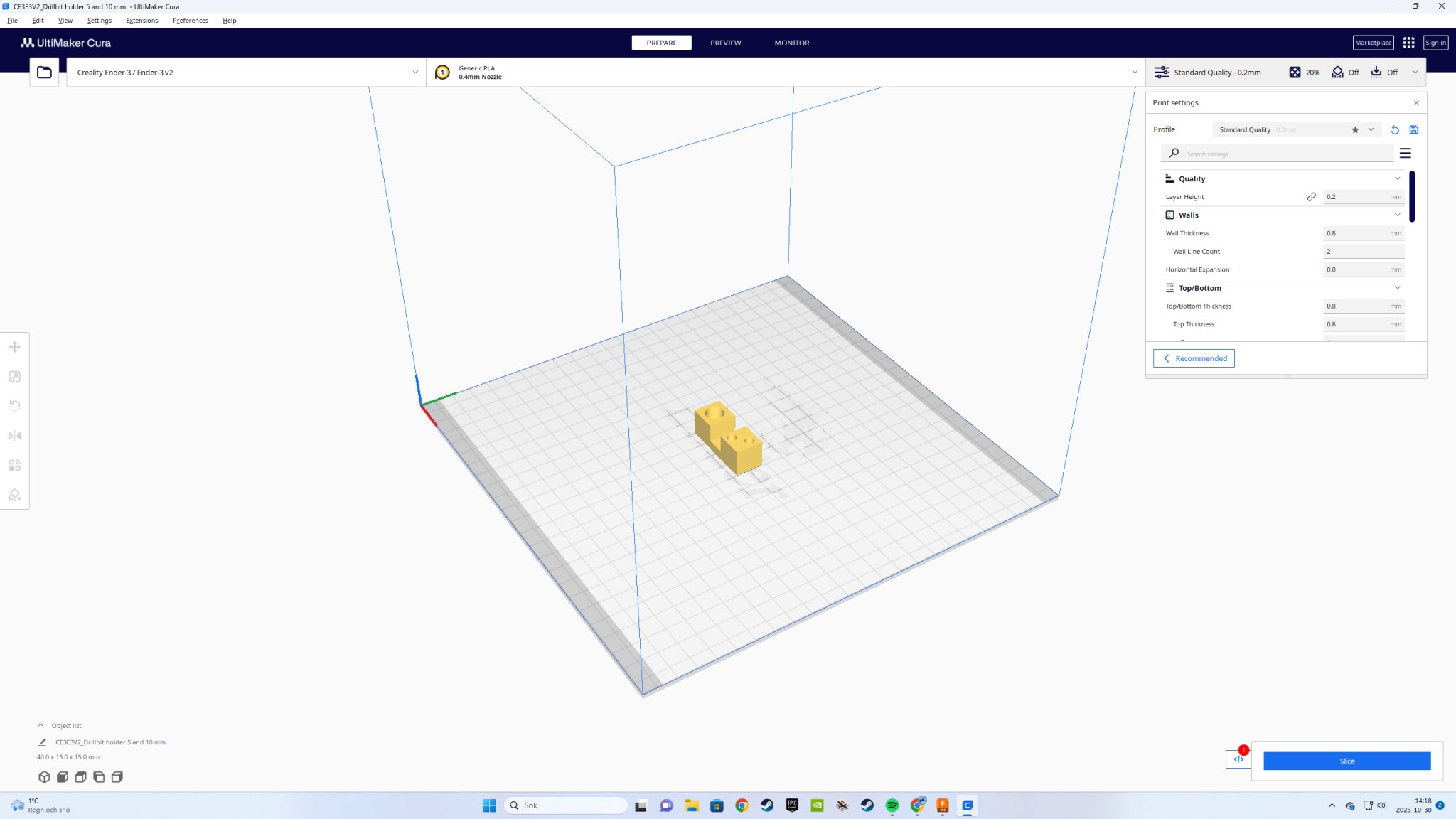Click the 3D view cube icon
Viewport: 1456px width, 819px height.
click(44, 777)
